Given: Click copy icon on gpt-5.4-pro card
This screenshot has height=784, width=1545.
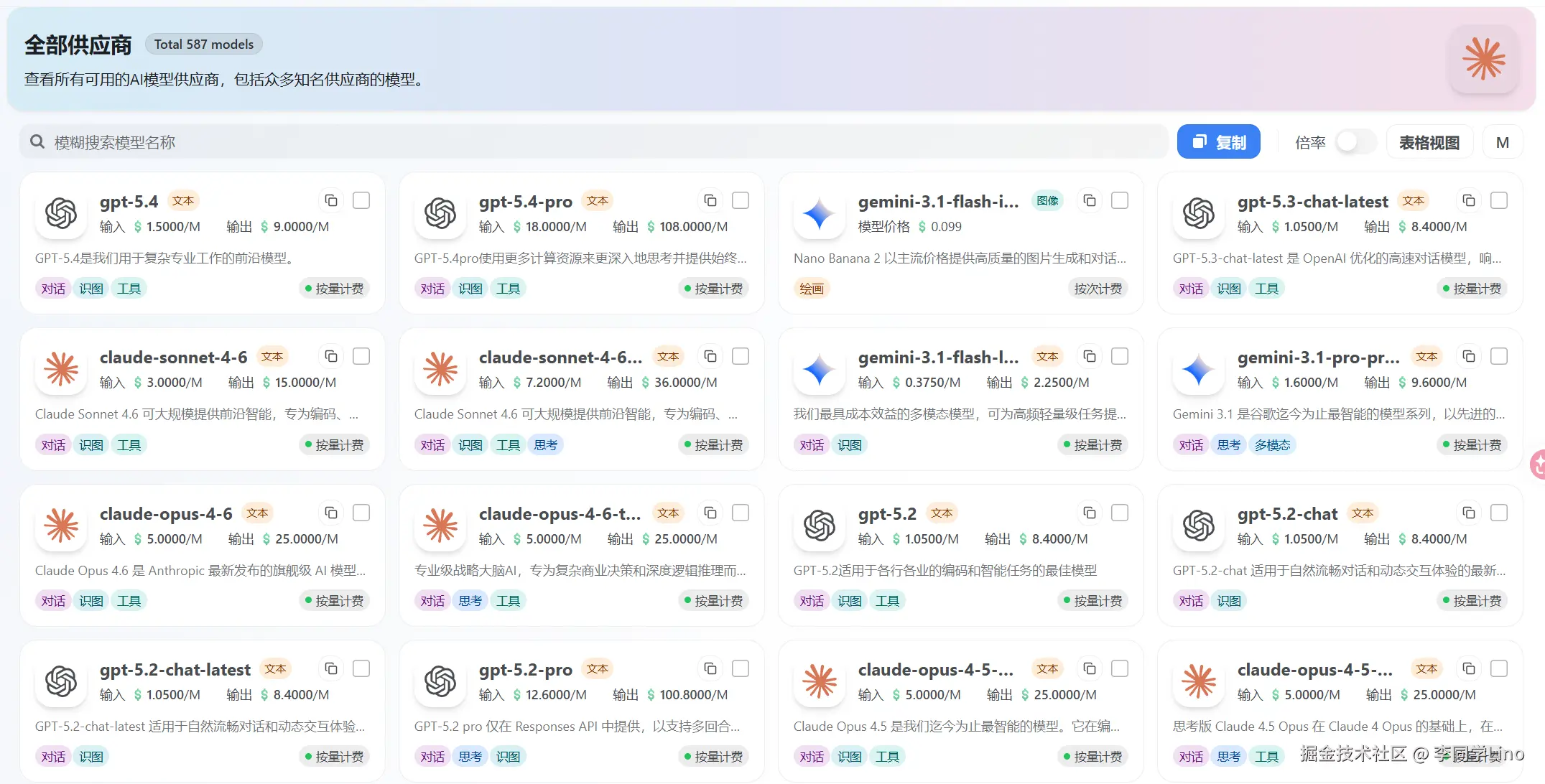Looking at the screenshot, I should 710,200.
